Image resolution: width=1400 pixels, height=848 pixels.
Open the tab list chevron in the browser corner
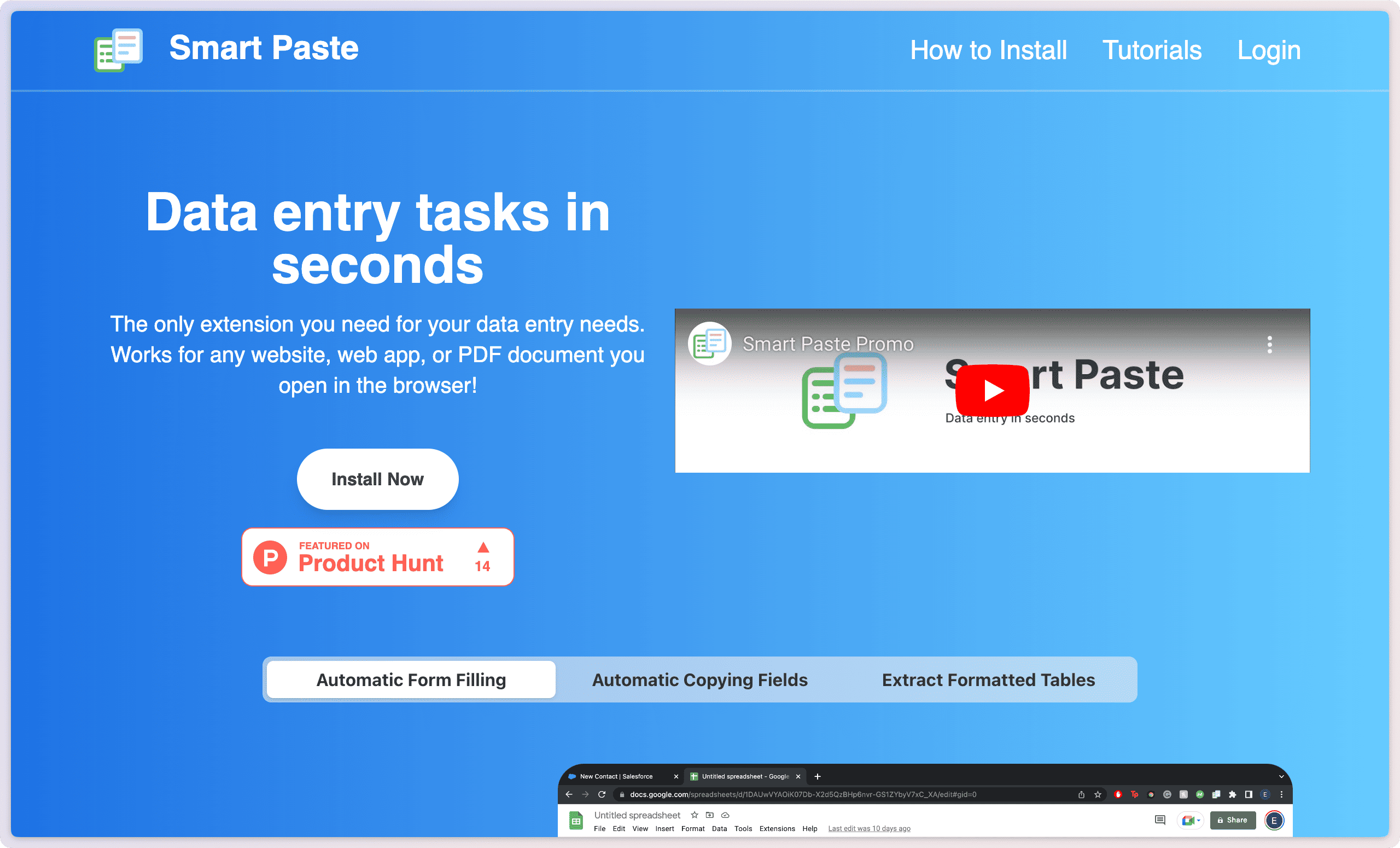(x=1282, y=776)
